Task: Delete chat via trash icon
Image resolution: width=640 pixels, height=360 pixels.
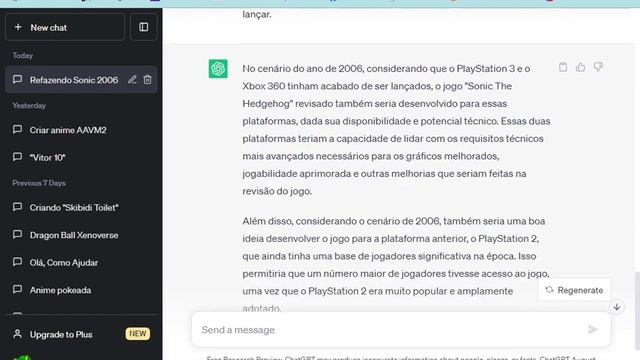Action: pyautogui.click(x=147, y=80)
